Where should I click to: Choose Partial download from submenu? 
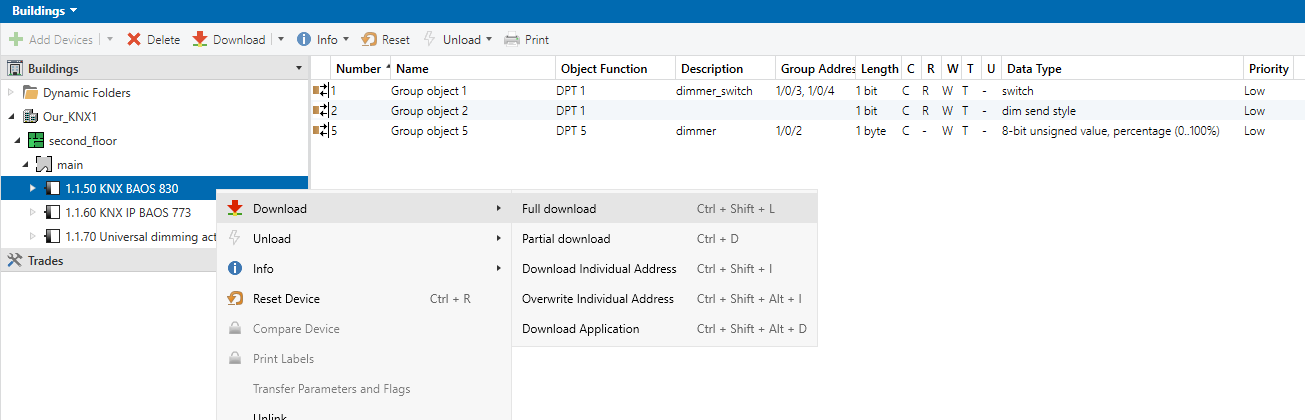(566, 239)
